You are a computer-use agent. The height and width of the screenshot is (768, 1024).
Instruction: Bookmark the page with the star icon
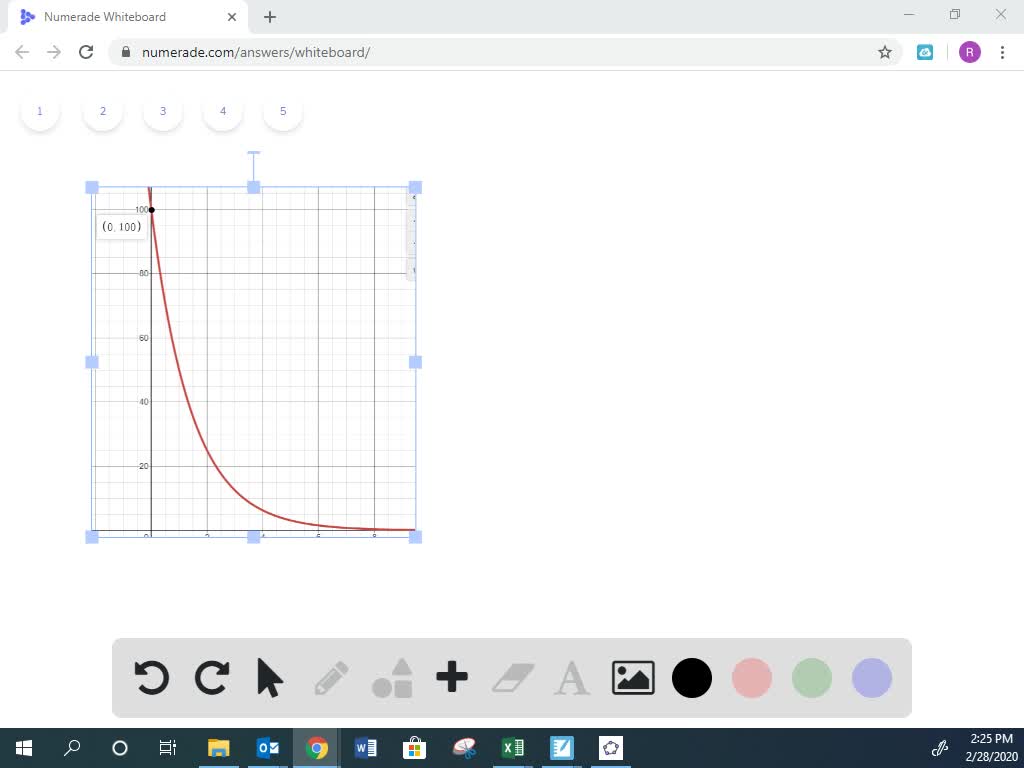pos(884,52)
